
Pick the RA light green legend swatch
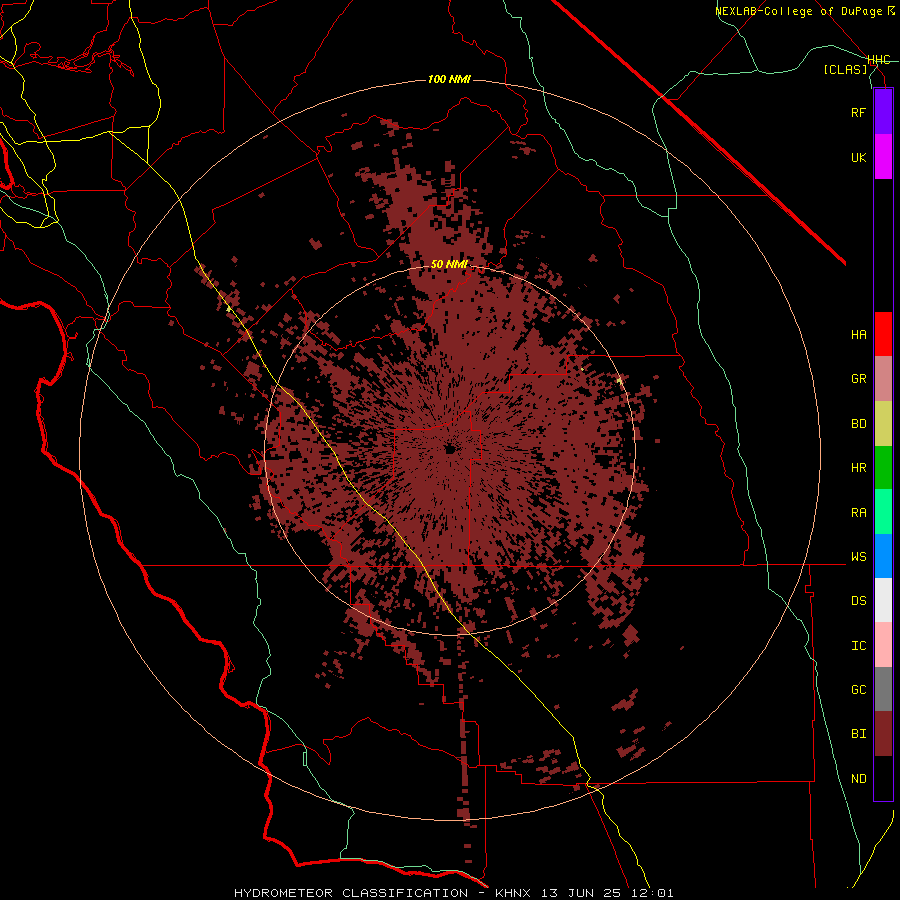(x=883, y=512)
